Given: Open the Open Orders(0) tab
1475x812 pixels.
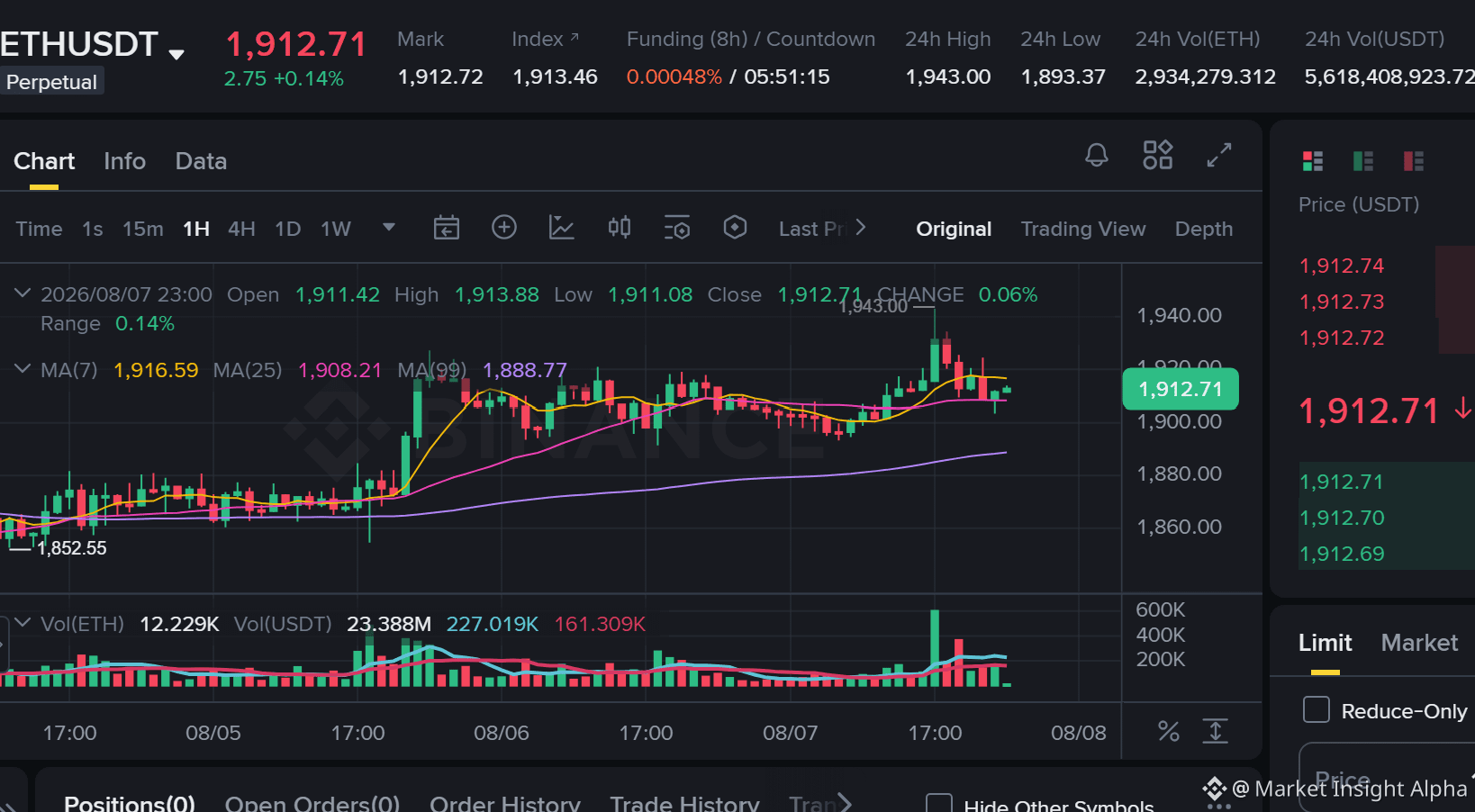Looking at the screenshot, I should pos(312,803).
